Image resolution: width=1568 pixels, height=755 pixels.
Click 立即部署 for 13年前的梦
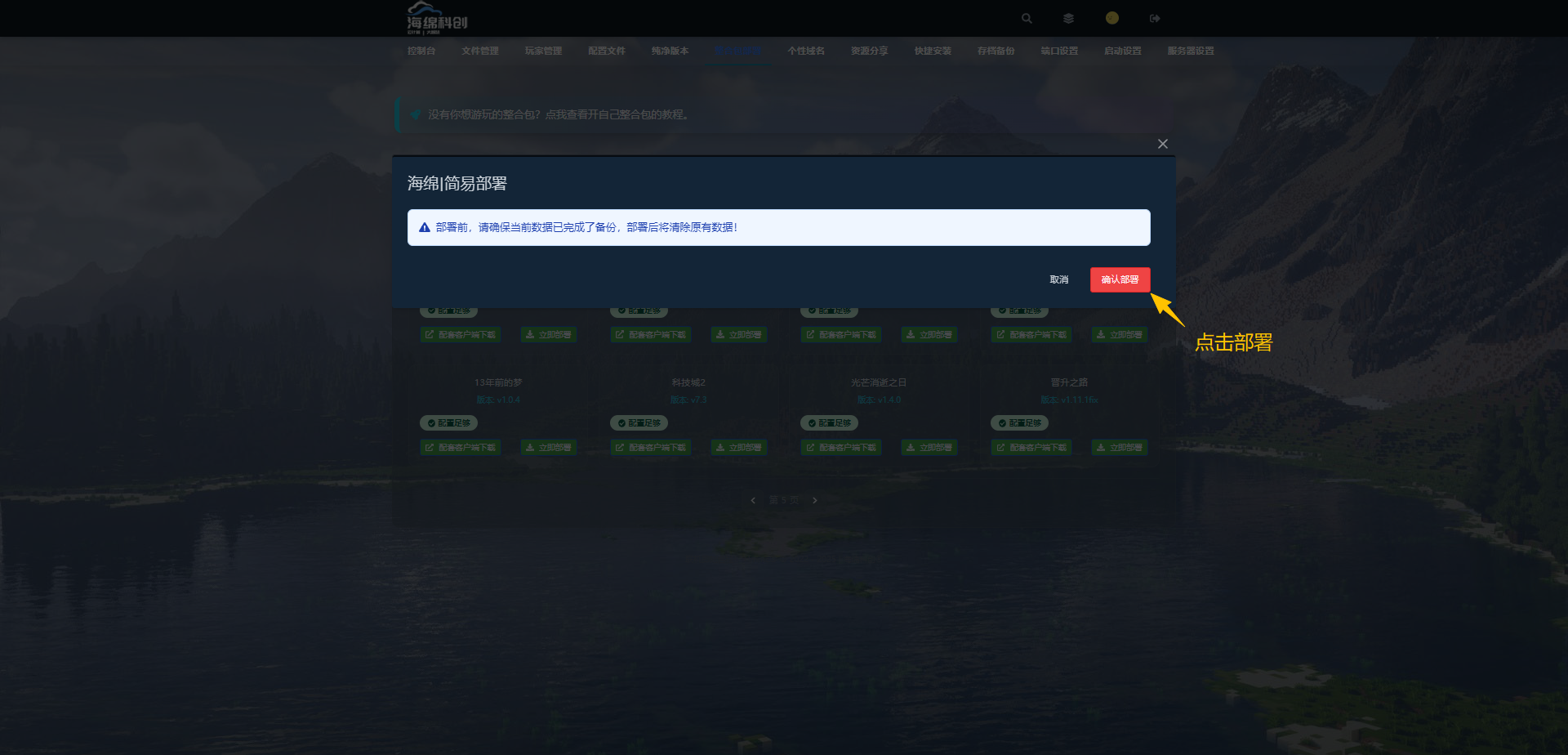[548, 448]
